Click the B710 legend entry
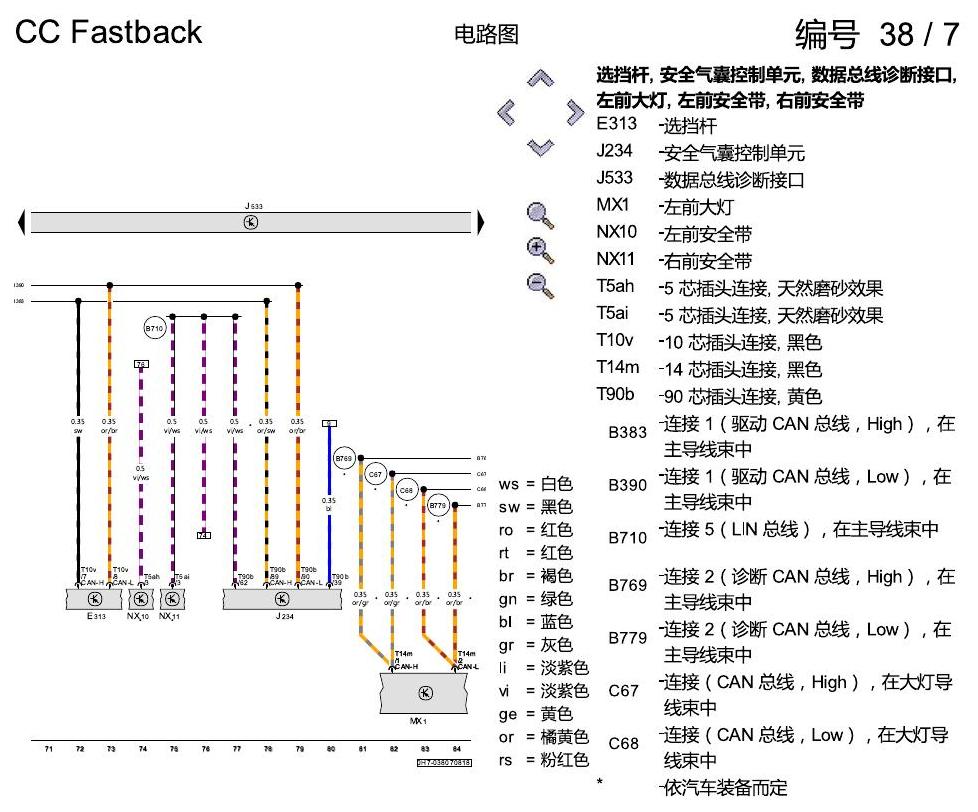 pyautogui.click(x=773, y=533)
